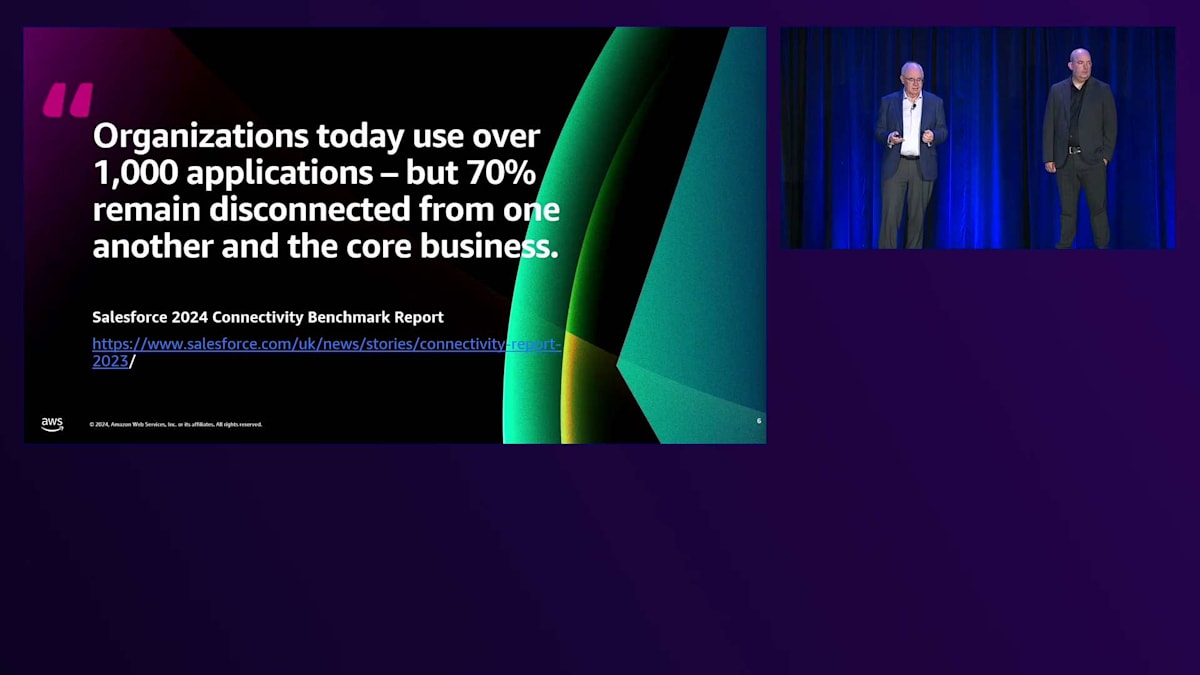Viewport: 1200px width, 675px height.
Task: Click the Amazon Web Services copyright notice
Action: click(x=175, y=424)
